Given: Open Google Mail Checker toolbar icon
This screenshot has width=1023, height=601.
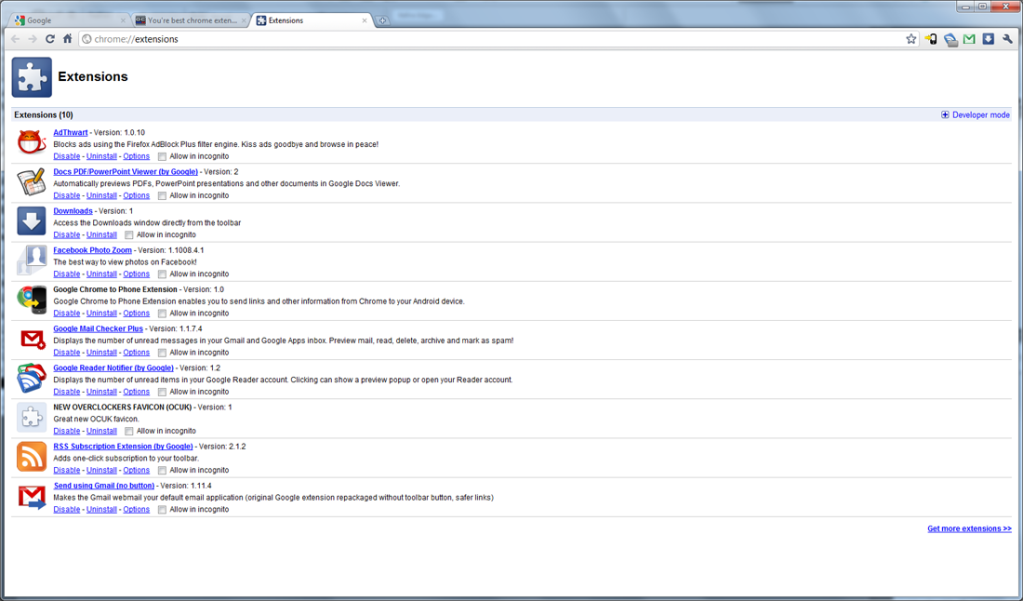Looking at the screenshot, I should tap(970, 39).
